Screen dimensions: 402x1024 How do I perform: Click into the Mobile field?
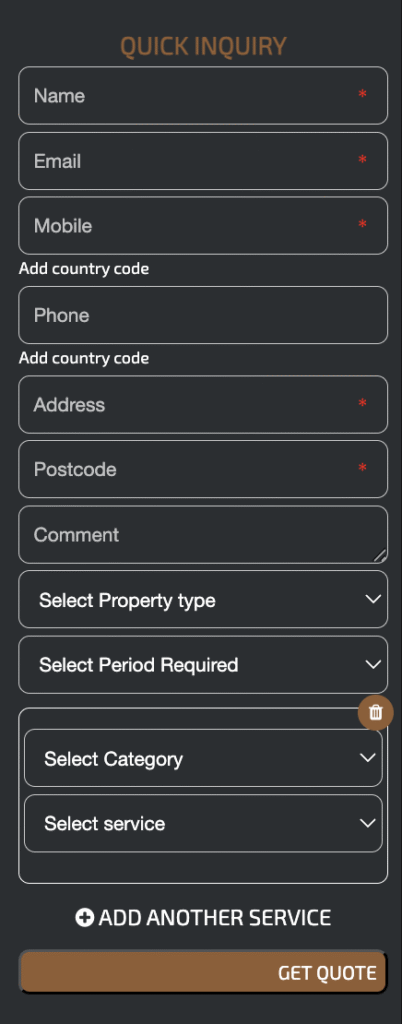pyautogui.click(x=203, y=225)
